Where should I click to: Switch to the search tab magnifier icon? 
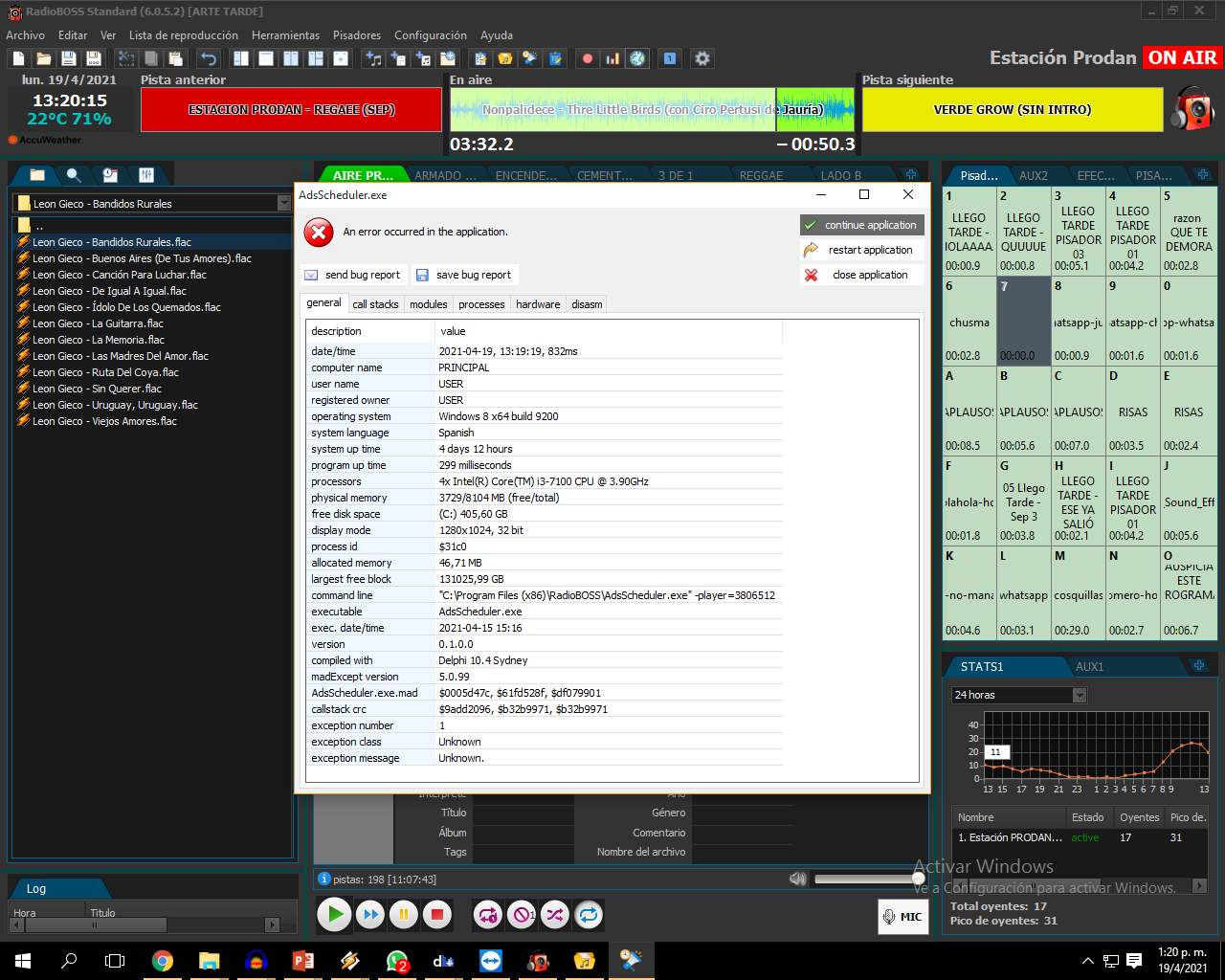74,175
